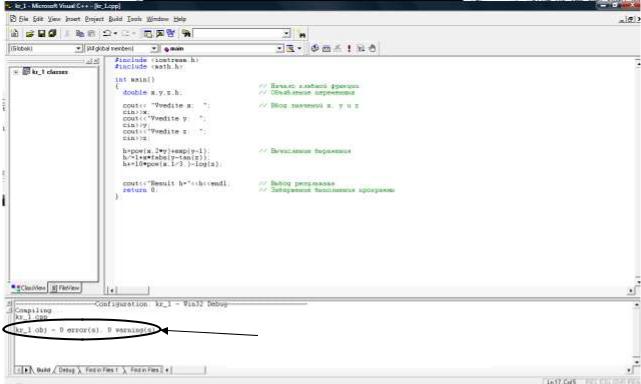This screenshot has width=641, height=384.
Task: Open the Help menu
Action: coord(179,19)
